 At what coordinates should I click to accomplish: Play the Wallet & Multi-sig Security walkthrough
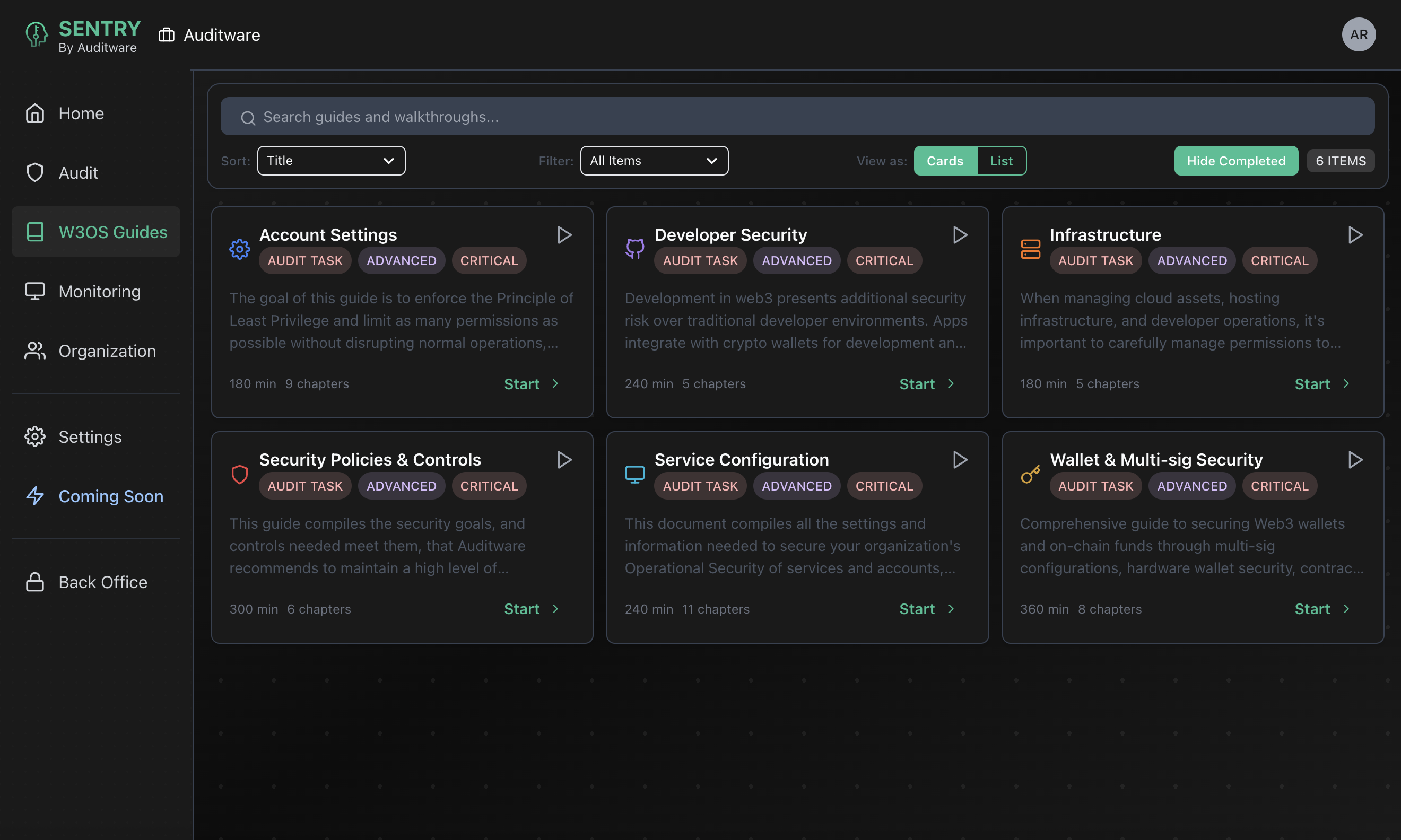1355,460
